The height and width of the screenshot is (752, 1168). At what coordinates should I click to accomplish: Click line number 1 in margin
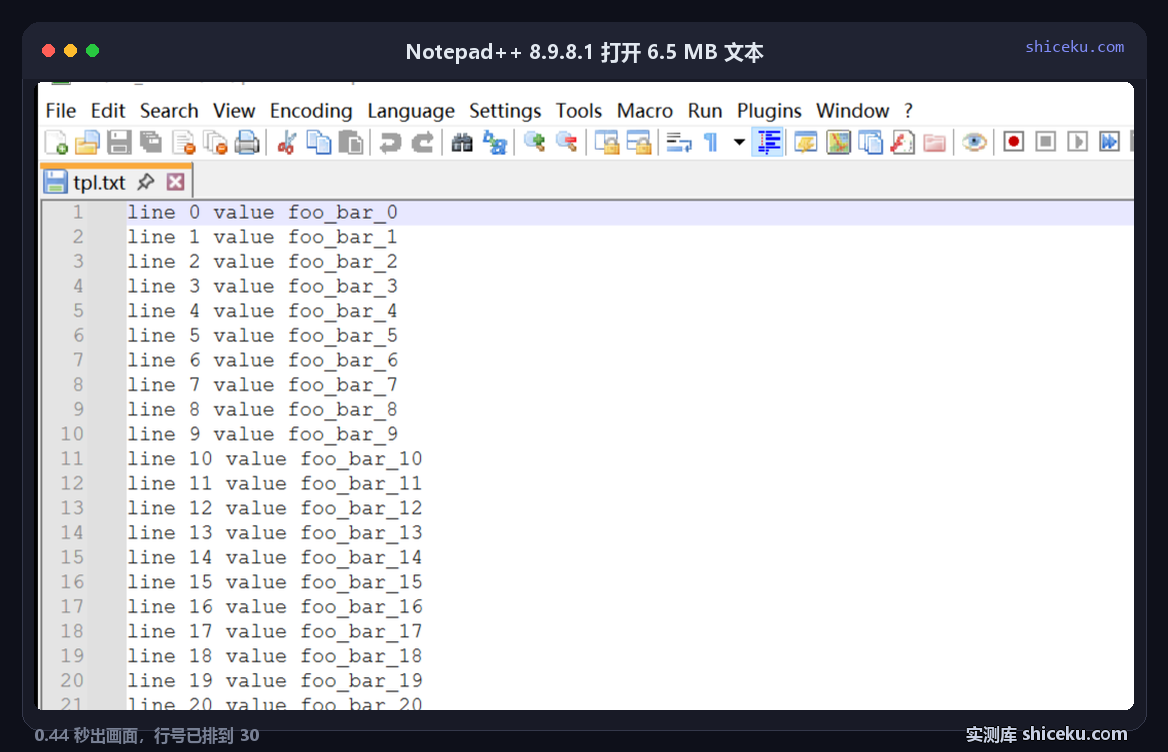[x=78, y=212]
